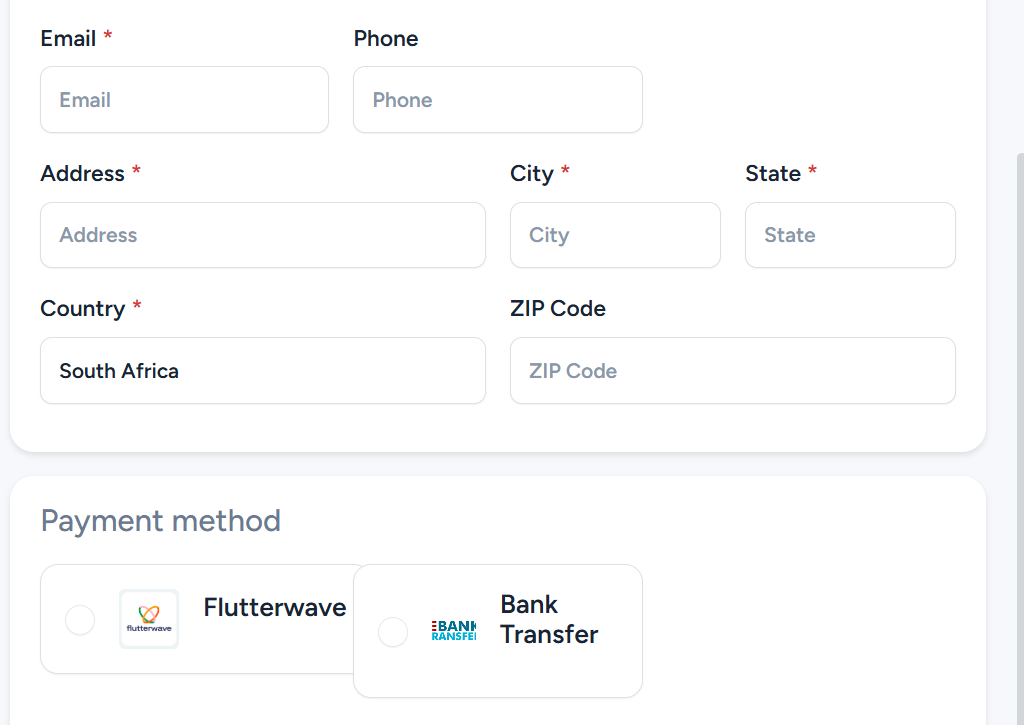This screenshot has height=725, width=1024.
Task: Focus the Phone input field
Action: tap(497, 100)
